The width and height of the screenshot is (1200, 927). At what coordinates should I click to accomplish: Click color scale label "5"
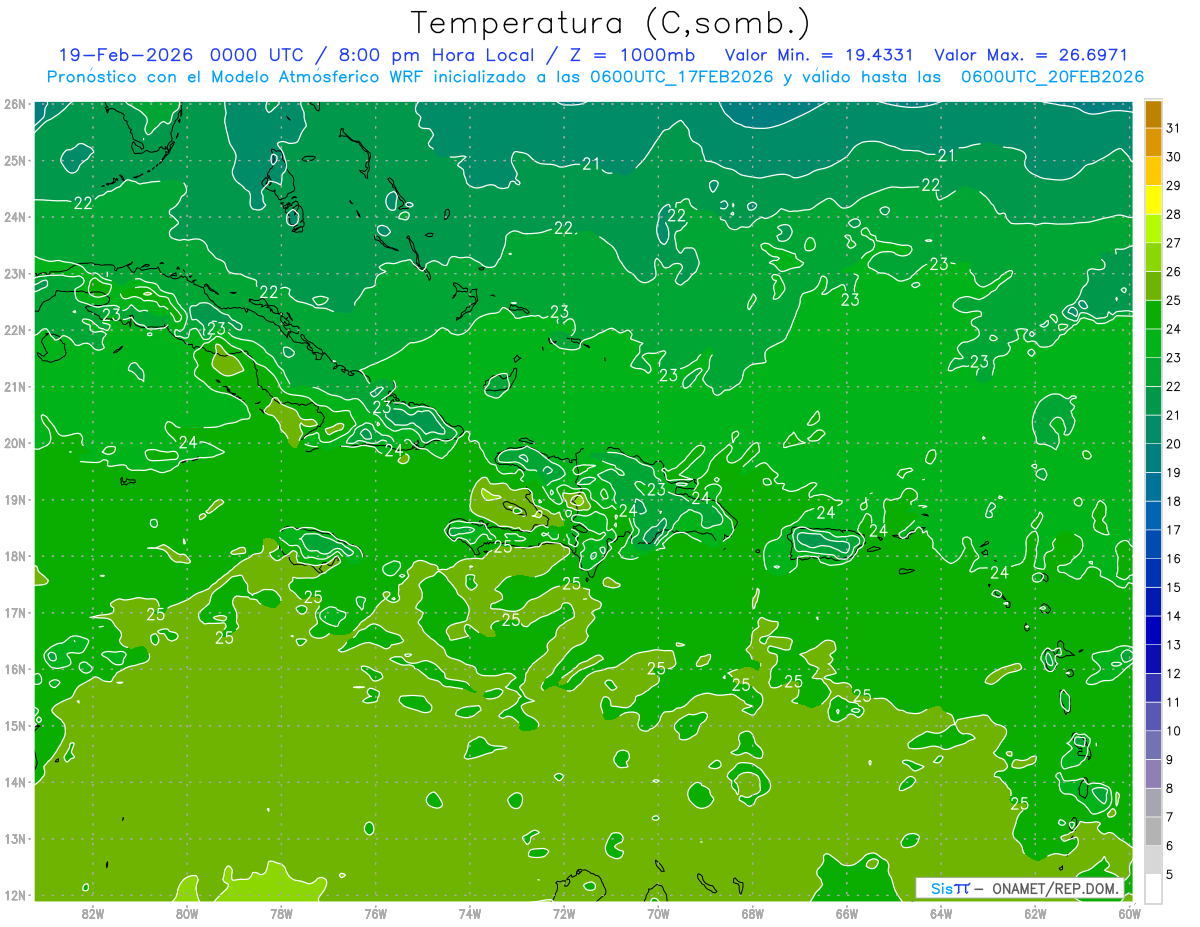point(1170,874)
